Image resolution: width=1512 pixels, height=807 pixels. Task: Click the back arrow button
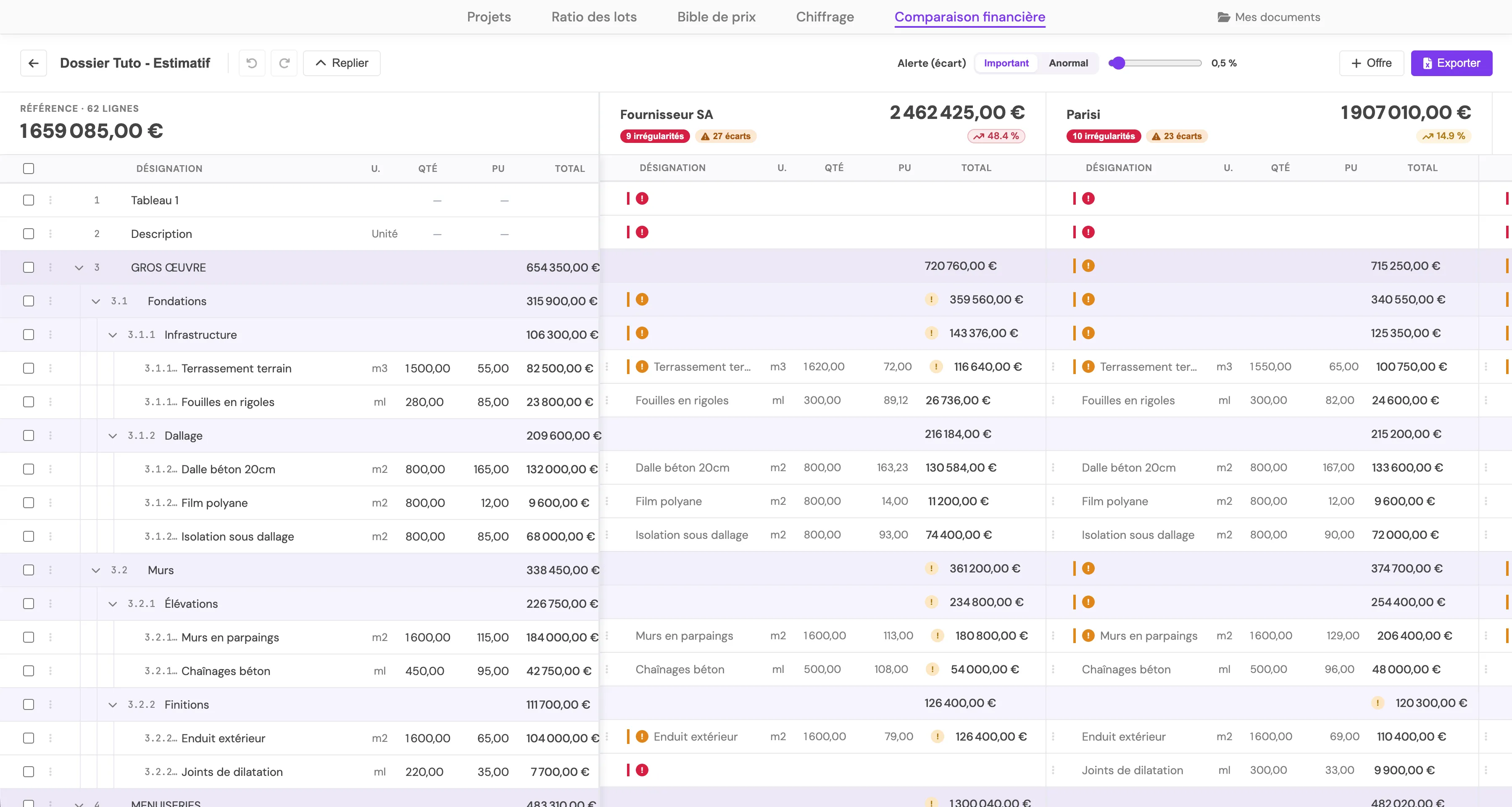[x=34, y=63]
